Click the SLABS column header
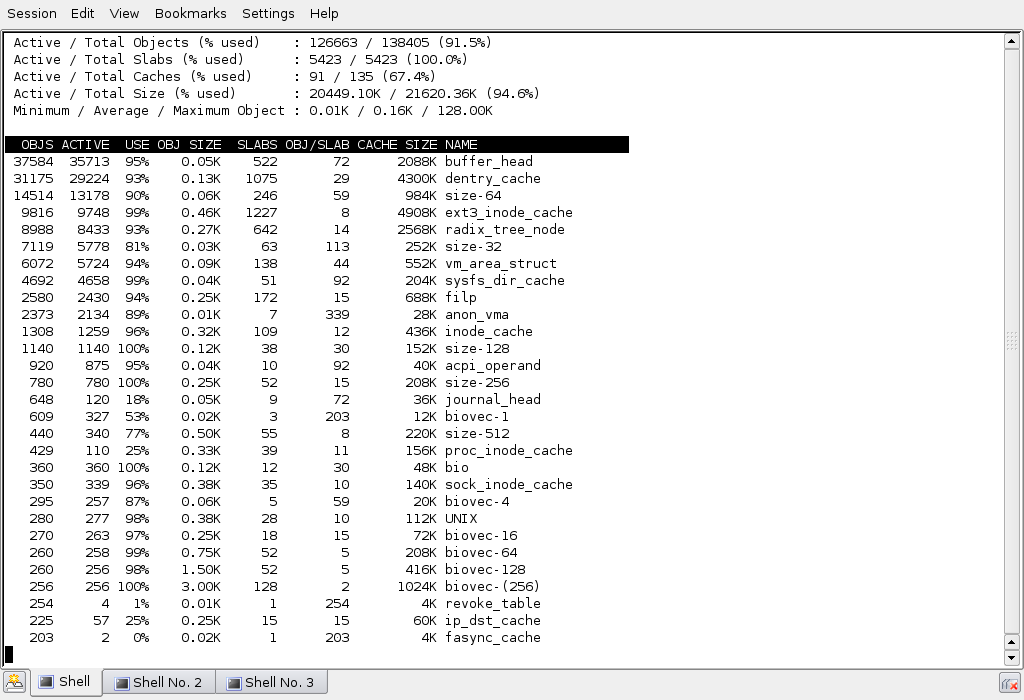Screen dimensions: 1024x700 [257, 144]
